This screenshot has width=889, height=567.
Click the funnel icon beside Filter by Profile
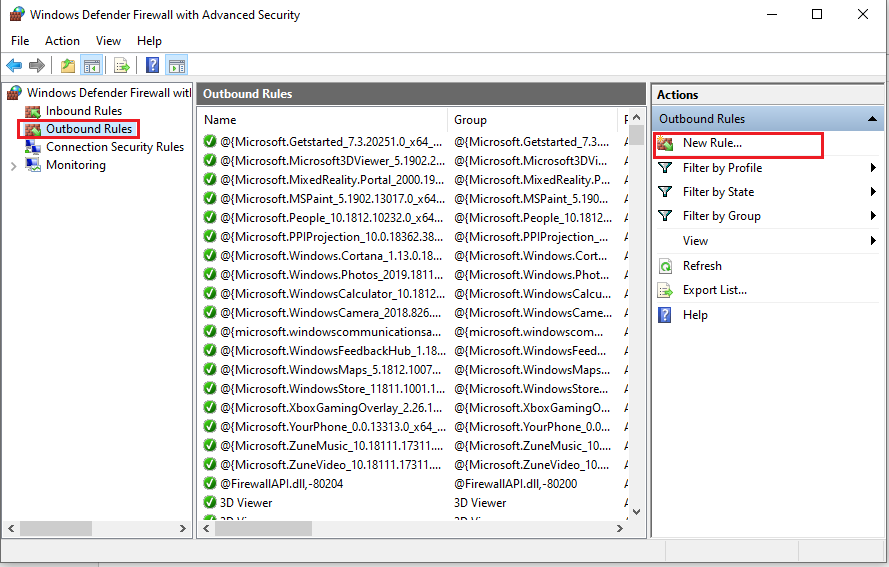click(x=665, y=168)
